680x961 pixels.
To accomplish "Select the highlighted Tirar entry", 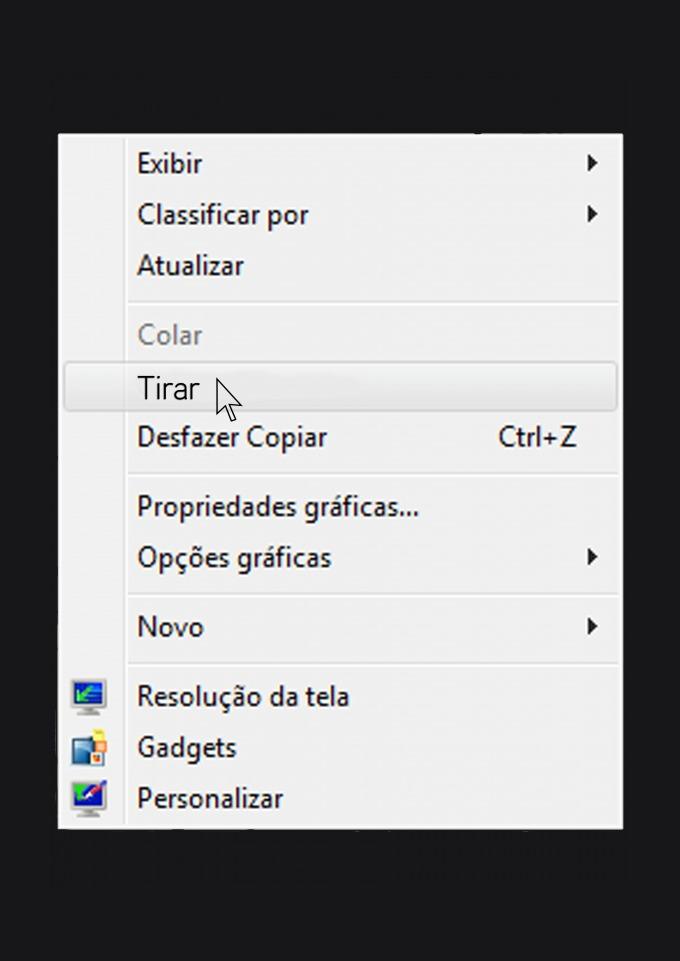I will tap(168, 388).
